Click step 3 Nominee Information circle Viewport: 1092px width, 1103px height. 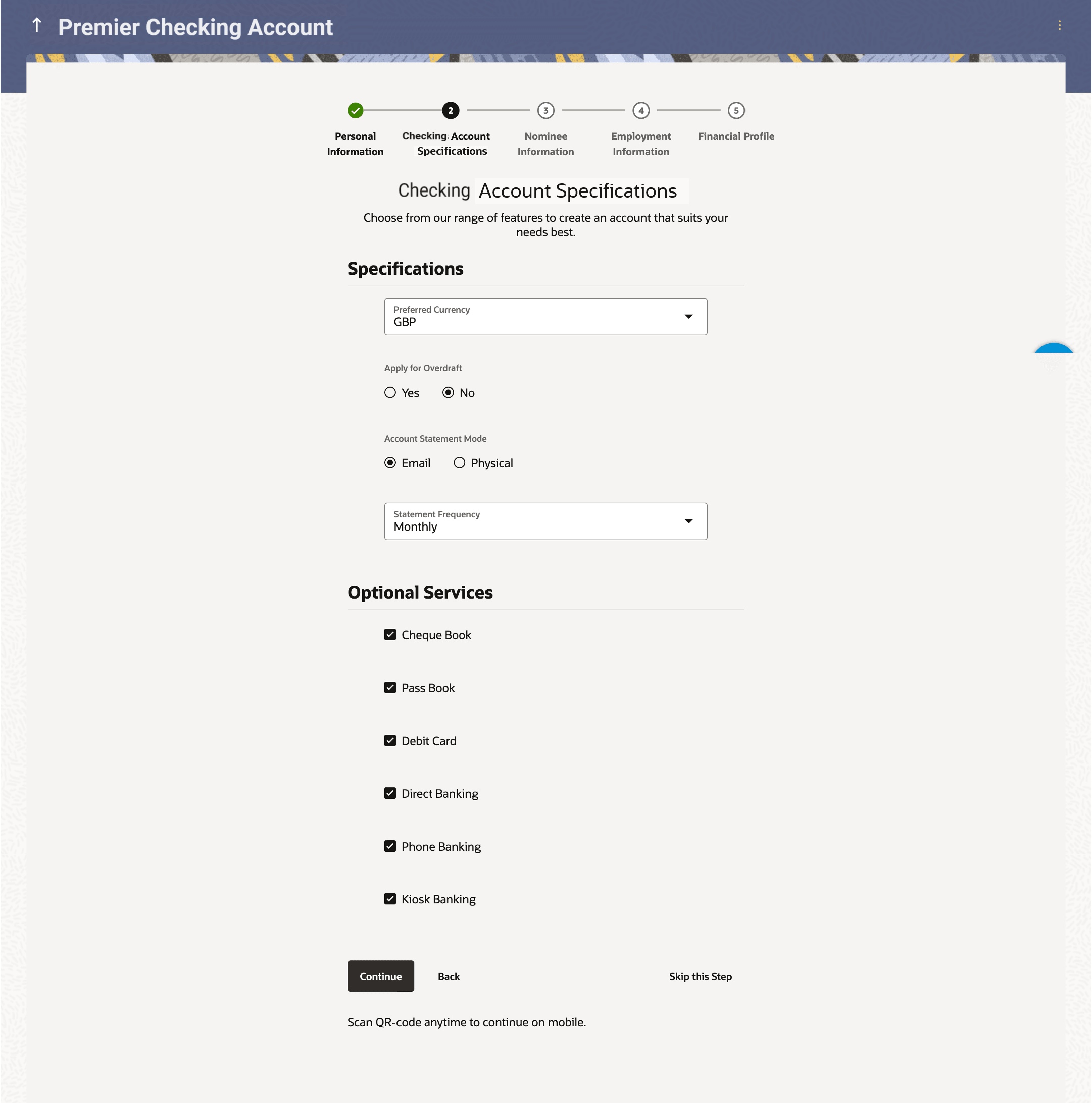click(x=545, y=110)
